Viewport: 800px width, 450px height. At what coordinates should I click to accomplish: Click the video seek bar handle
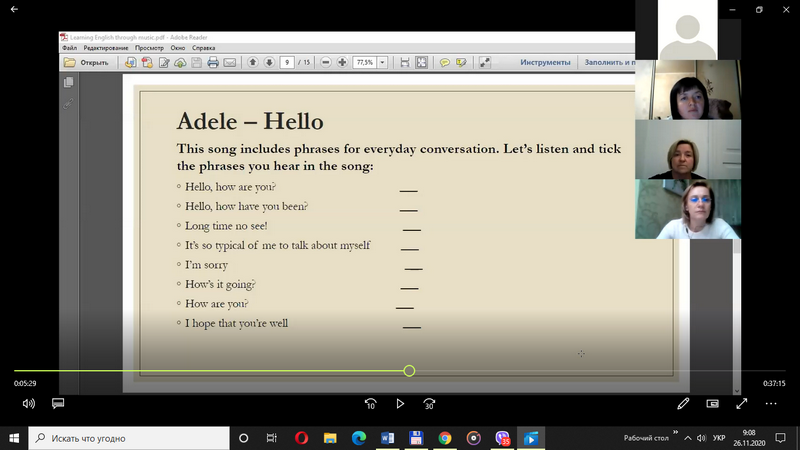(x=409, y=371)
